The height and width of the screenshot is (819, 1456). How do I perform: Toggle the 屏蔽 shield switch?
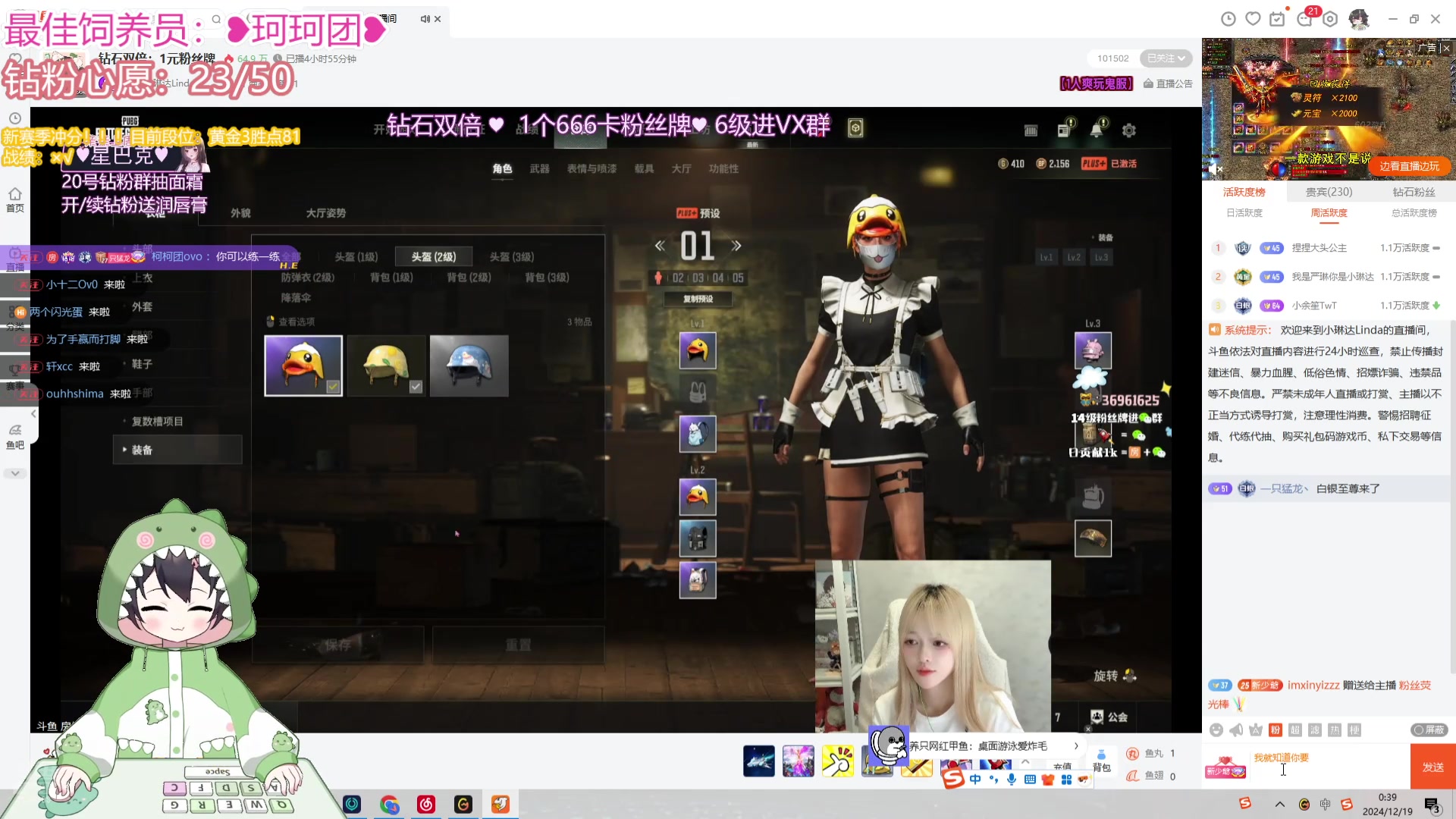[x=1429, y=730]
